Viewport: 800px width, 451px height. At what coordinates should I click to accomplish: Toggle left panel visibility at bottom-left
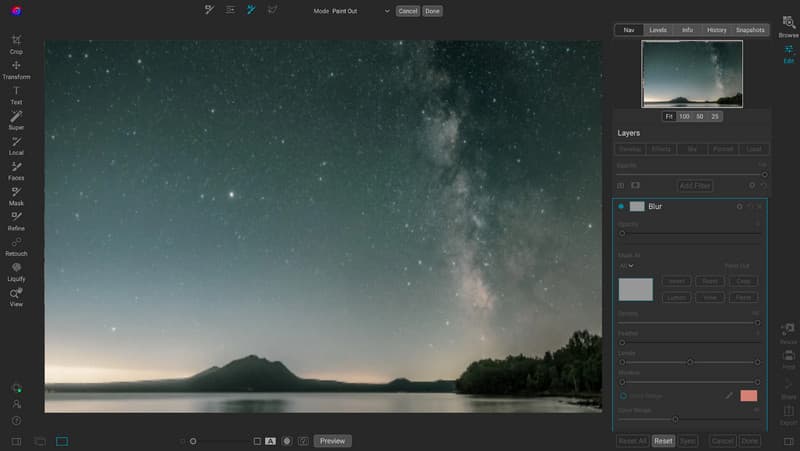(16, 441)
